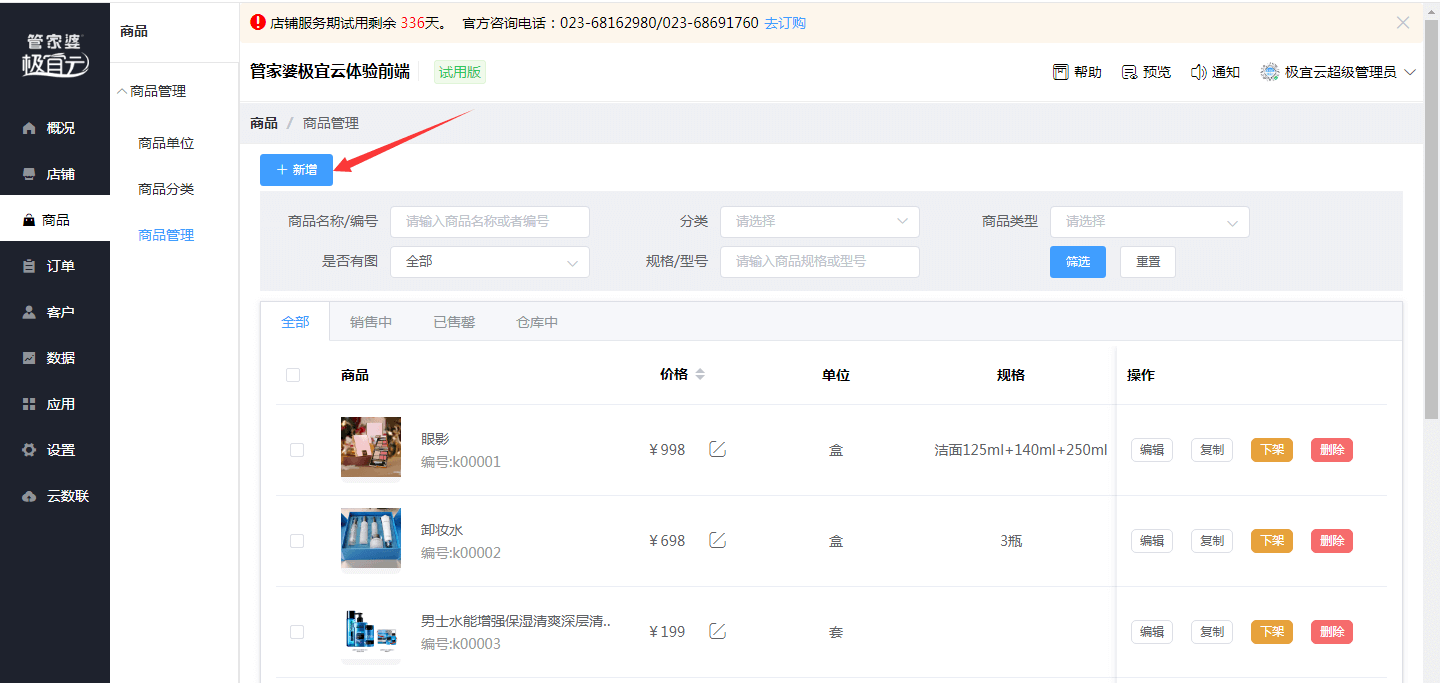Click 编辑 for the k00003 product
Viewport: 1440px width, 683px height.
pos(1152,632)
